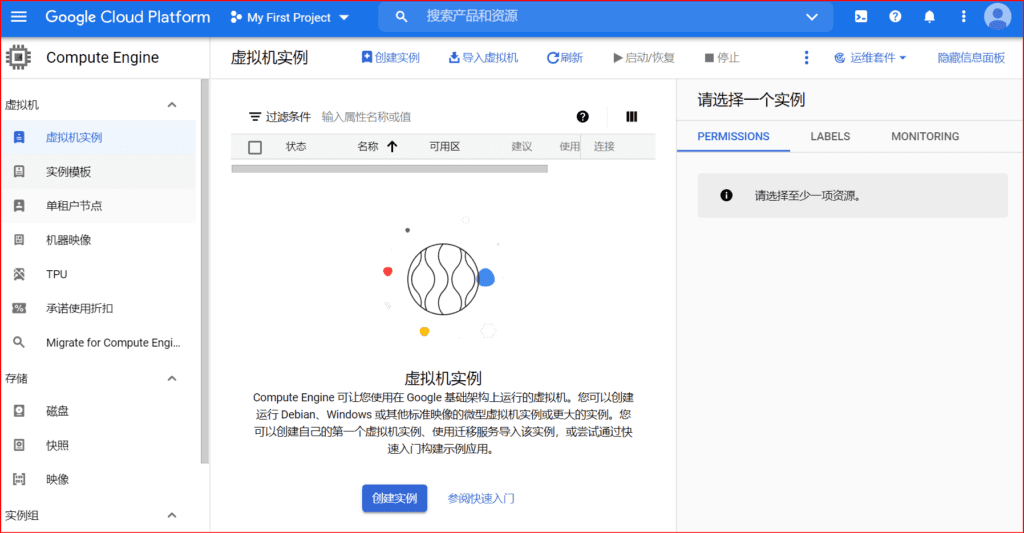Click the 启动/恢复 toolbar button

click(x=644, y=57)
